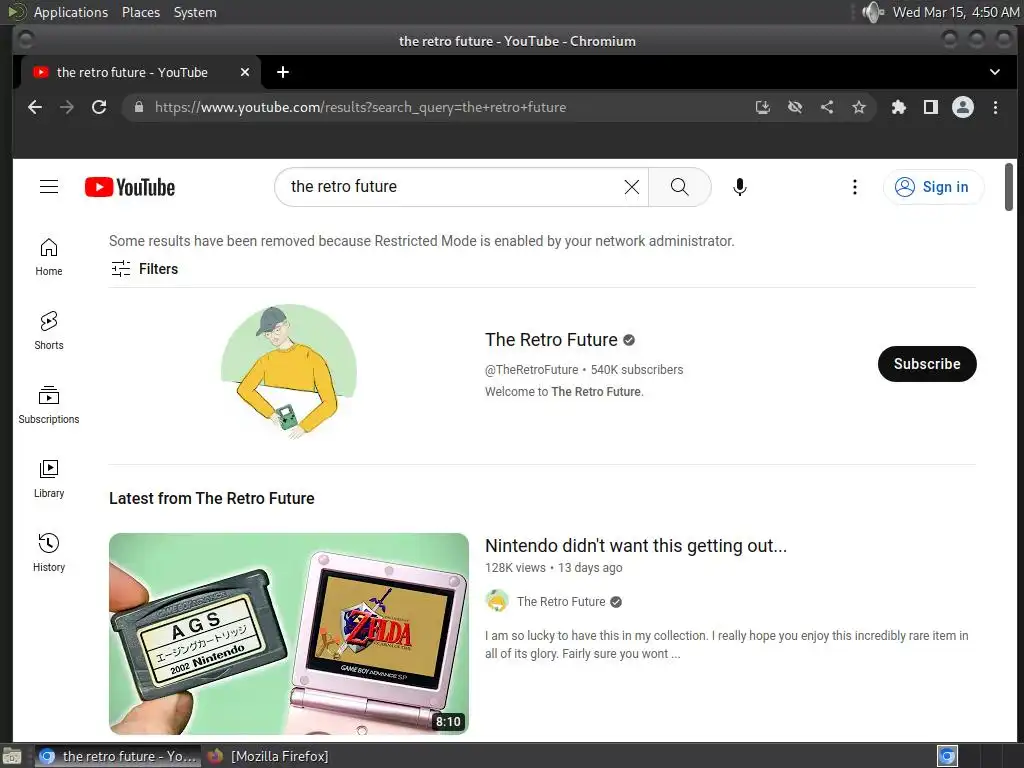Open YouTube settings three-dot menu
The image size is (1024, 768).
(854, 187)
